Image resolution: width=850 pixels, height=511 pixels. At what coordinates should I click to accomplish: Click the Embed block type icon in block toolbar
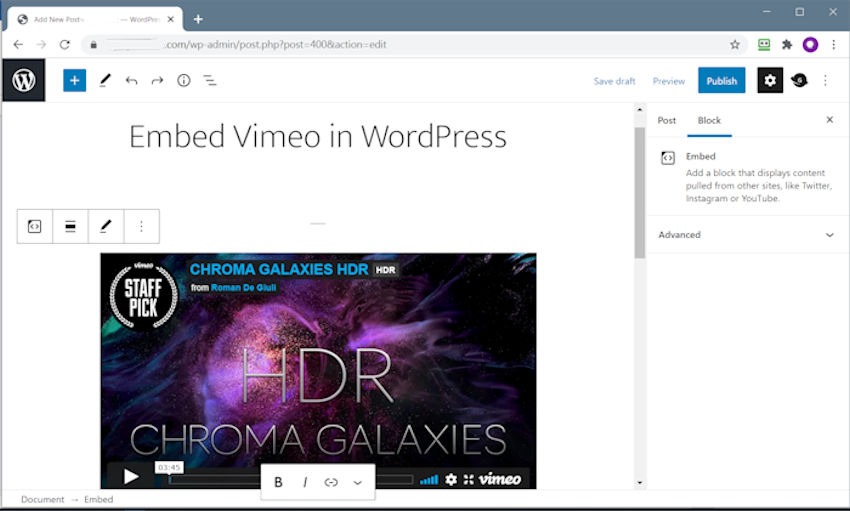[35, 226]
